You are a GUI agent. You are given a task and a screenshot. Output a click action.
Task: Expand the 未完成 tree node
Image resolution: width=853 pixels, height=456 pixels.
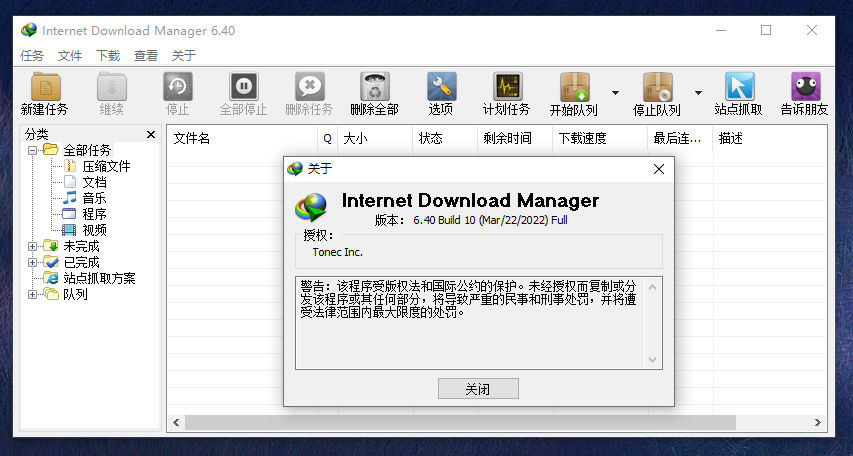pos(33,247)
